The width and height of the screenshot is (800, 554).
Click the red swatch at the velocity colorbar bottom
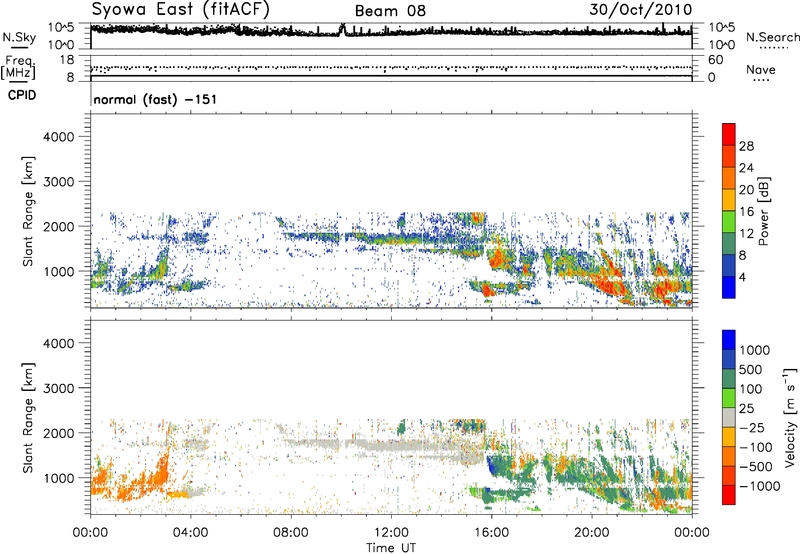pos(729,495)
